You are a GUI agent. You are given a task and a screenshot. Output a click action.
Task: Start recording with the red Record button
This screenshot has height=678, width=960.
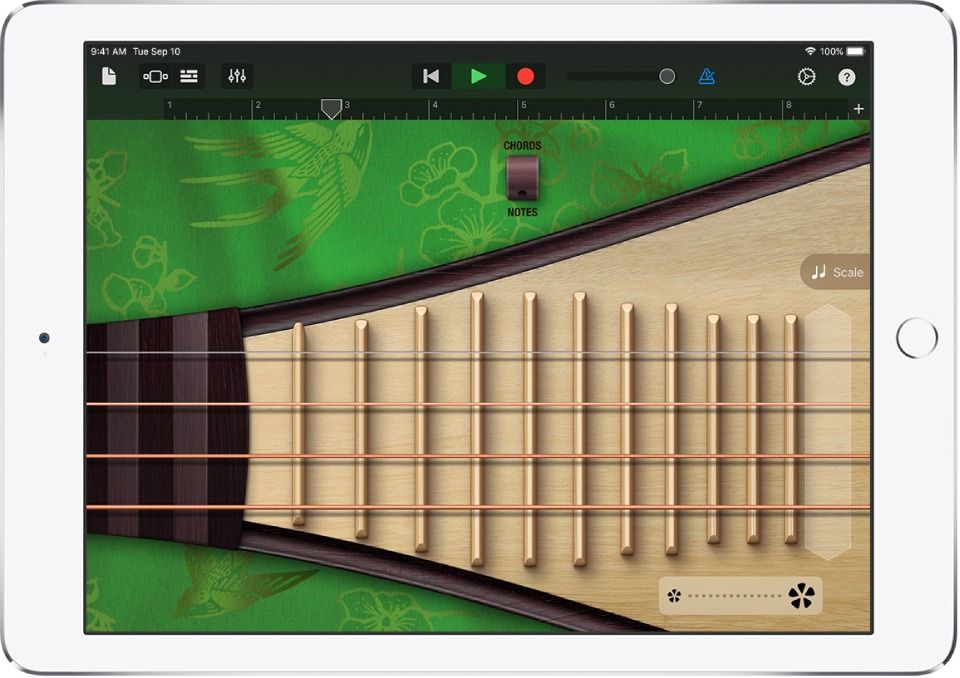coord(525,77)
